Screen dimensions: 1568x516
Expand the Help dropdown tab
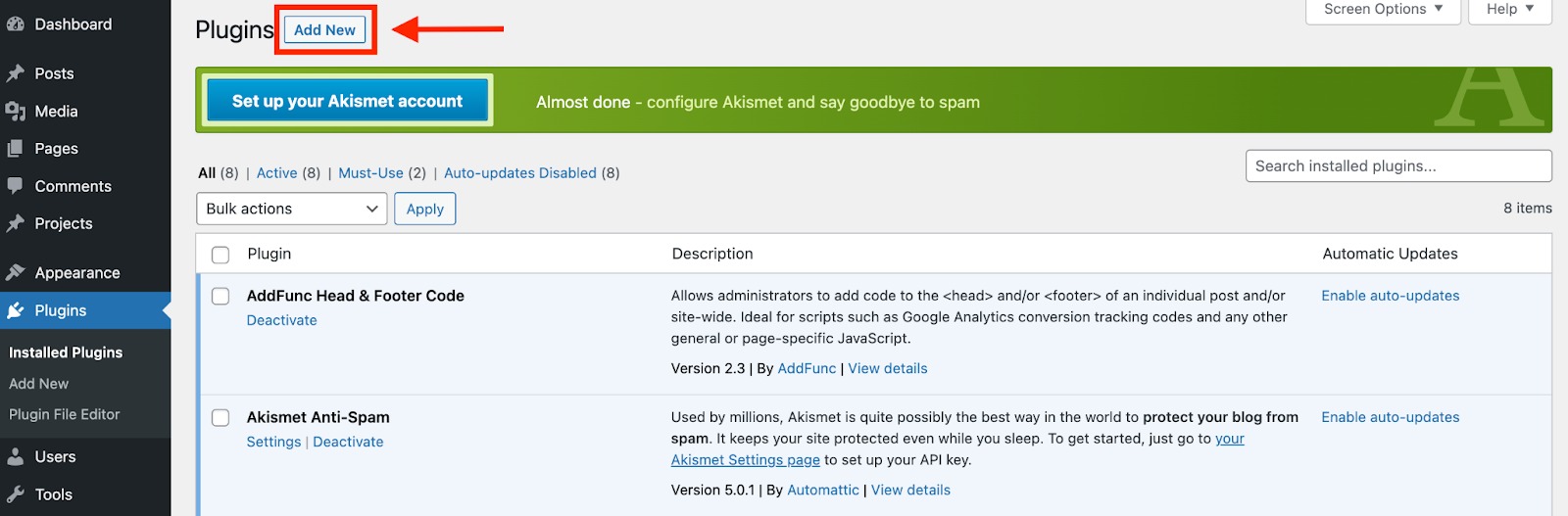coord(1509,10)
